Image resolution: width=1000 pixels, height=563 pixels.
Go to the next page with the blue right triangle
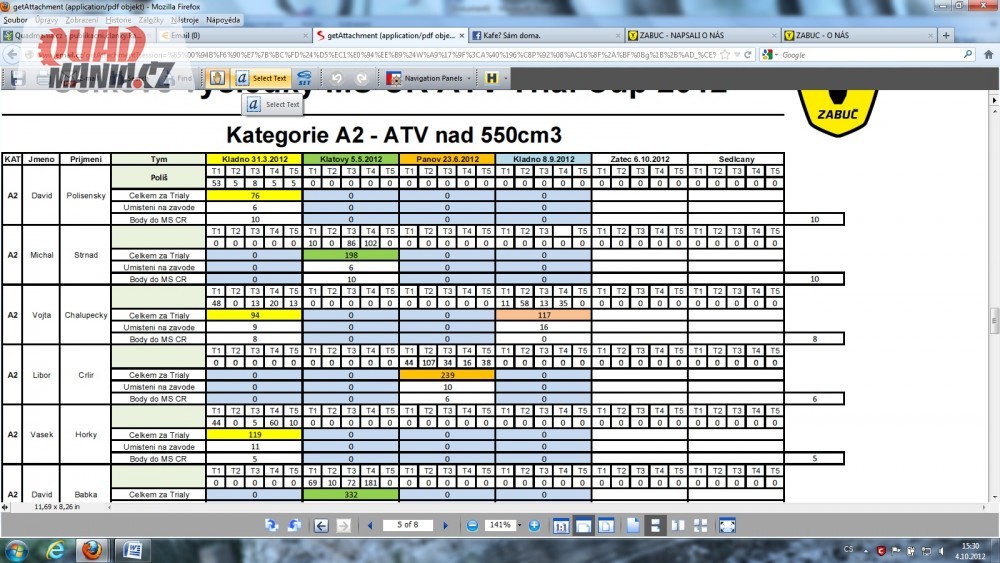coord(445,525)
